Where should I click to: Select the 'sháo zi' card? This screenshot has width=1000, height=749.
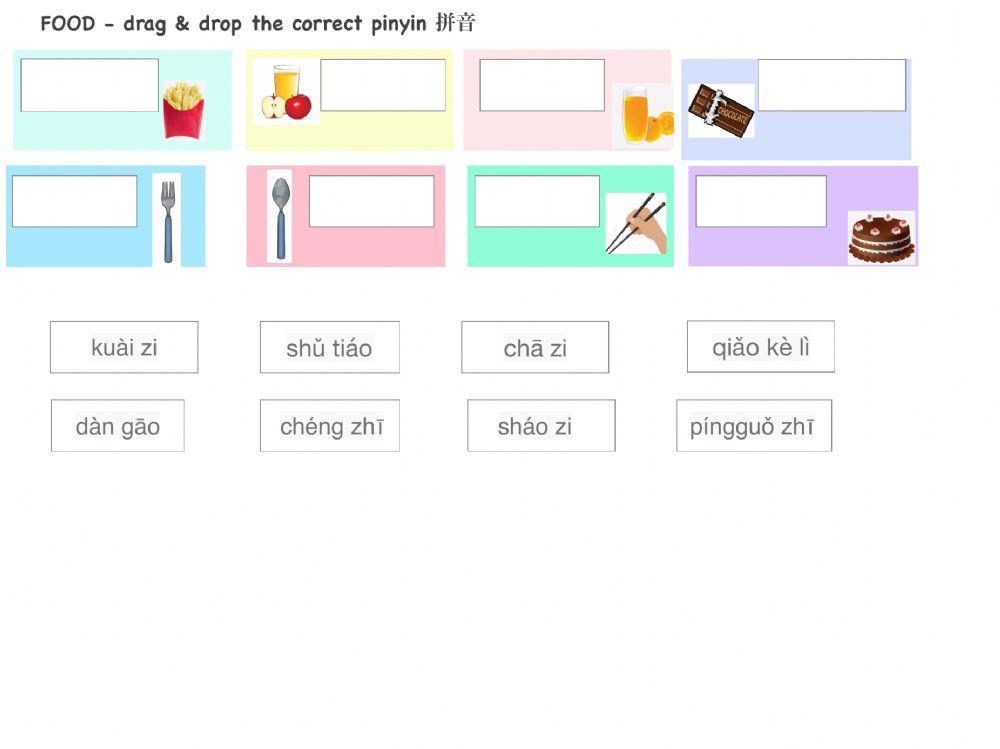pyautogui.click(x=541, y=426)
